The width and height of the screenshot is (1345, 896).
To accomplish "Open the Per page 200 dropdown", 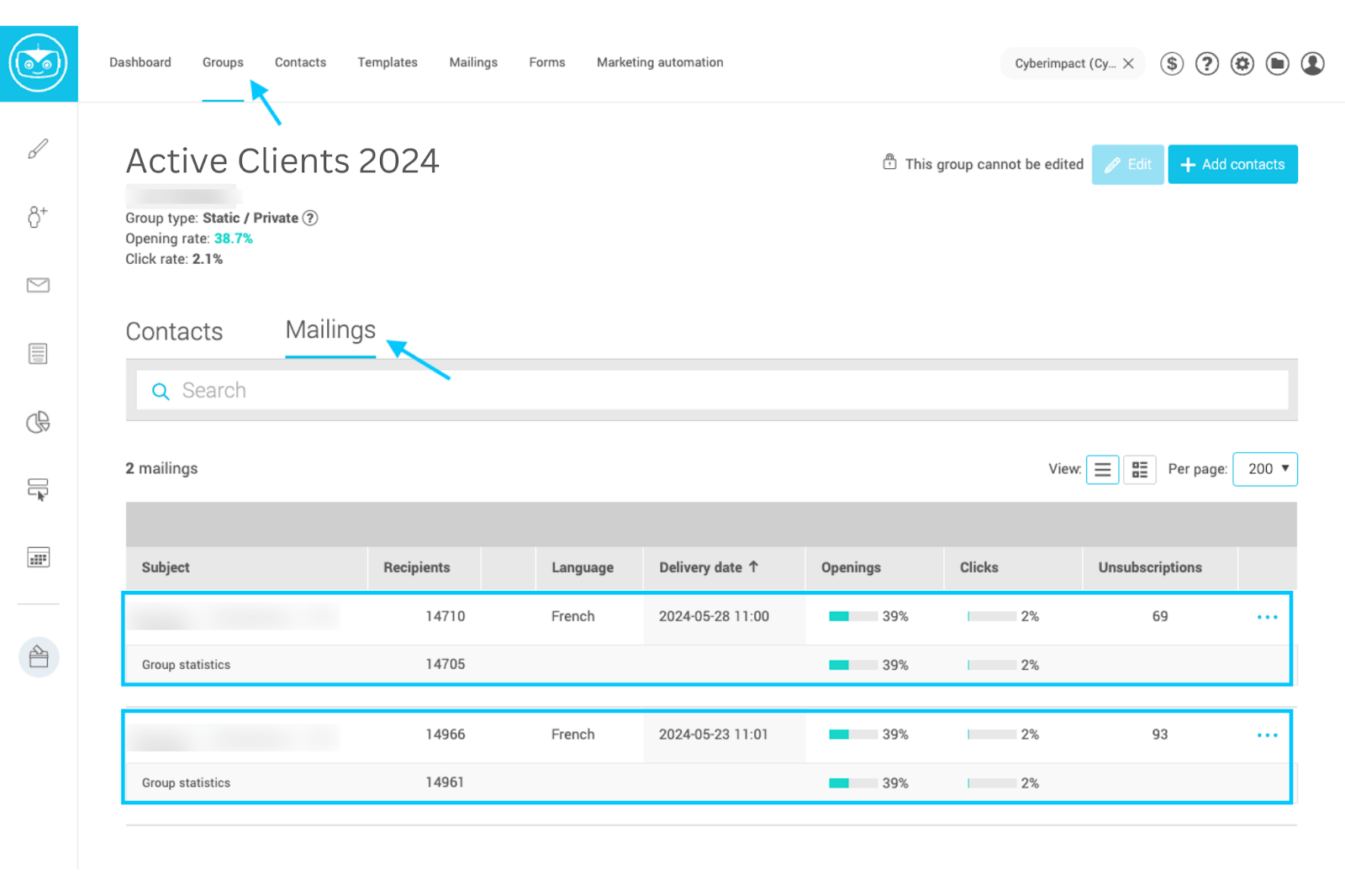I will (x=1265, y=469).
